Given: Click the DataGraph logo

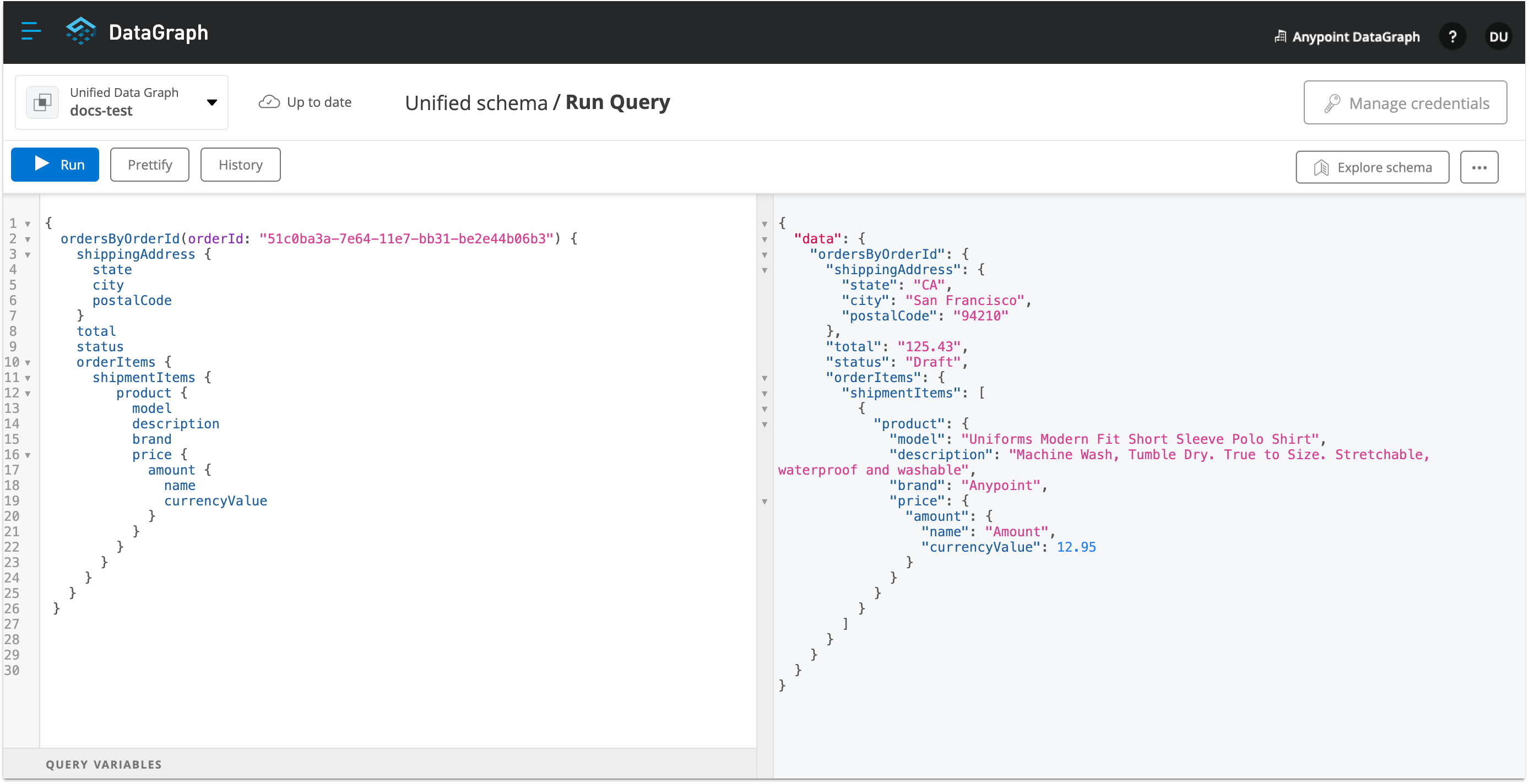Looking at the screenshot, I should click(x=81, y=31).
